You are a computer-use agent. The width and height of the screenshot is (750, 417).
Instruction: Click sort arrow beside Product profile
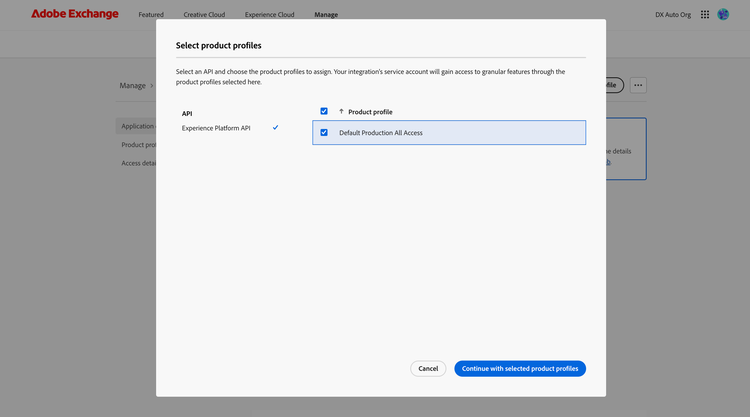pyautogui.click(x=341, y=111)
